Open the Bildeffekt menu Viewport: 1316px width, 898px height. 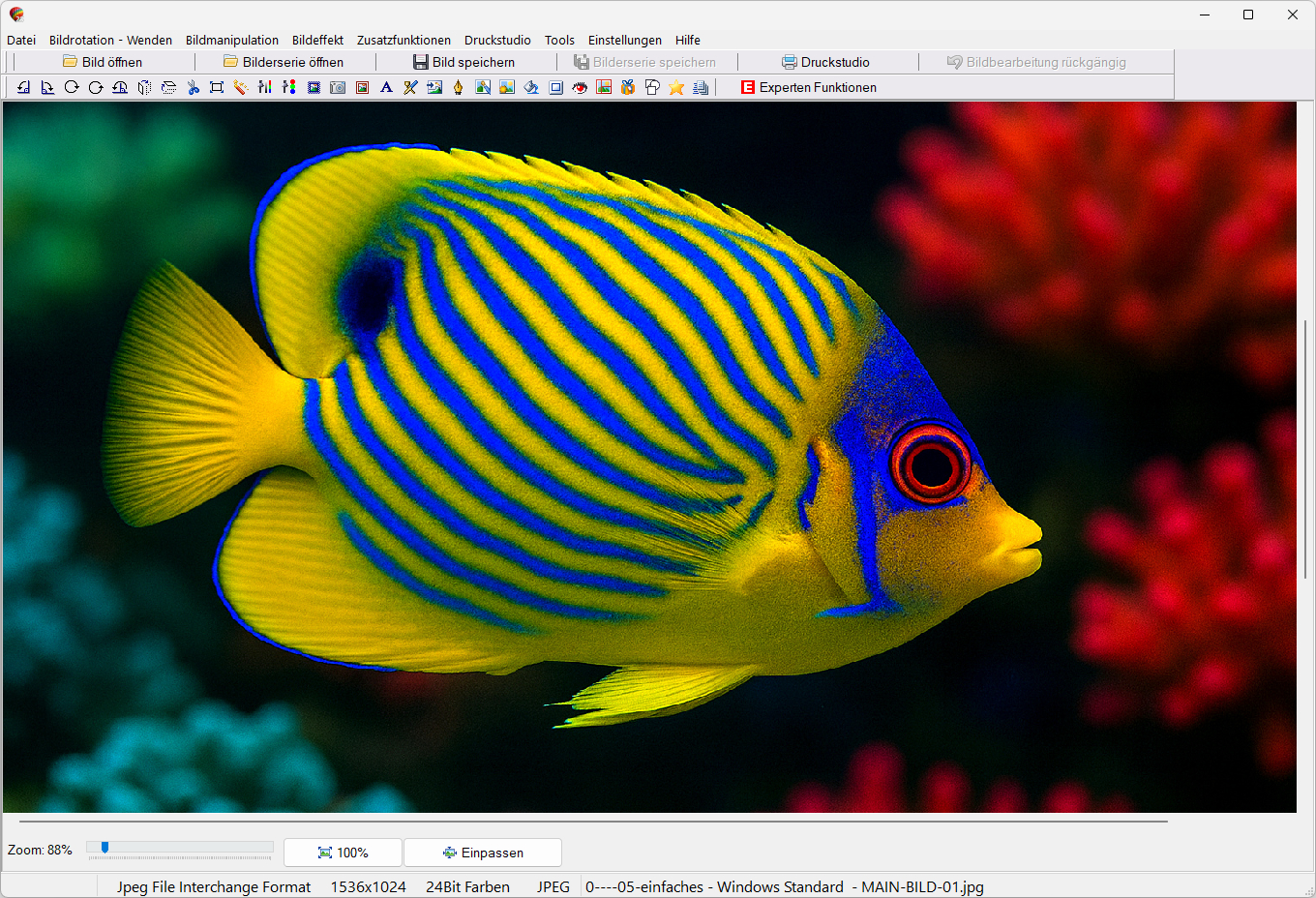(x=317, y=40)
